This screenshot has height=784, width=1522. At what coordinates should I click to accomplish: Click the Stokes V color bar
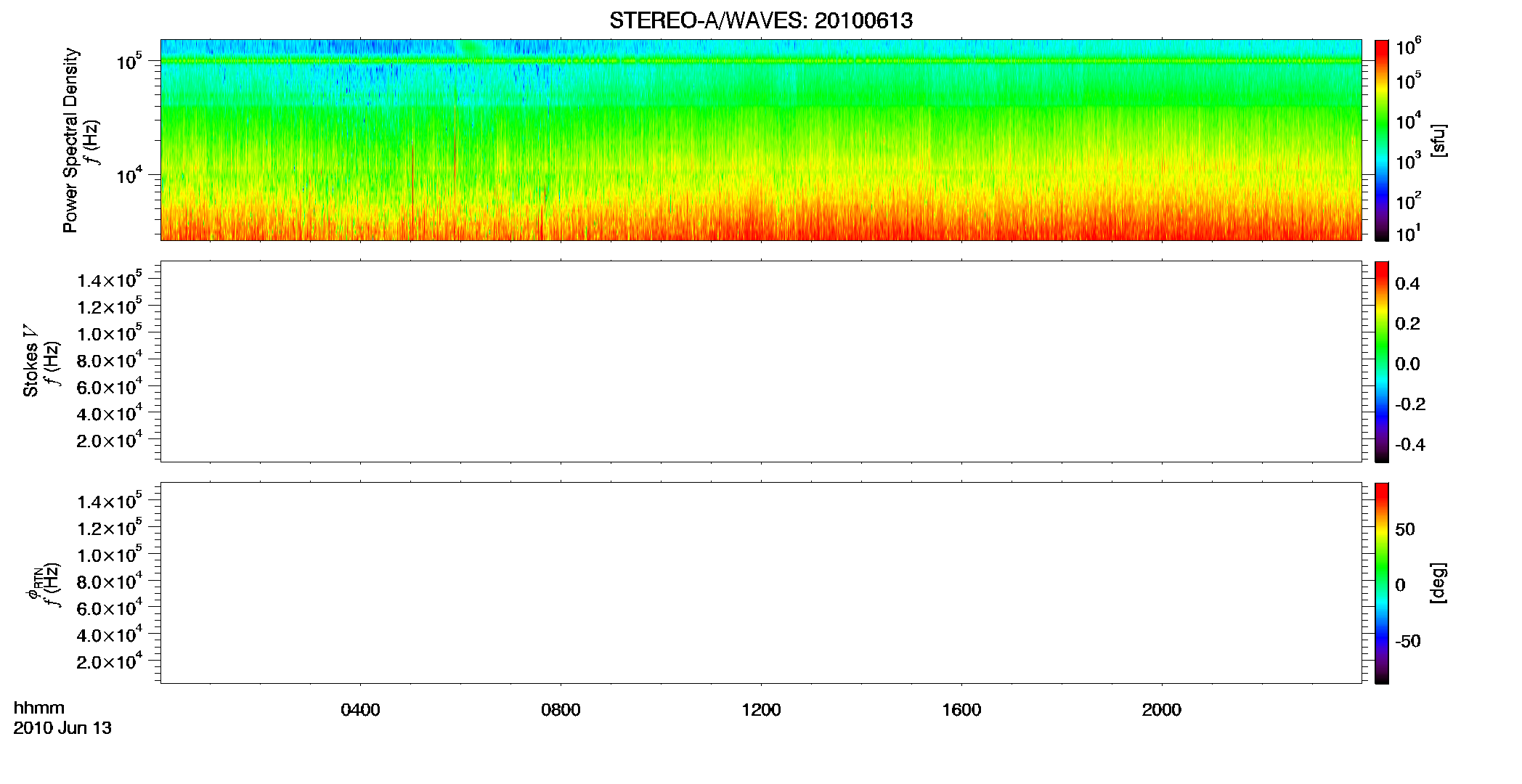[x=1382, y=362]
